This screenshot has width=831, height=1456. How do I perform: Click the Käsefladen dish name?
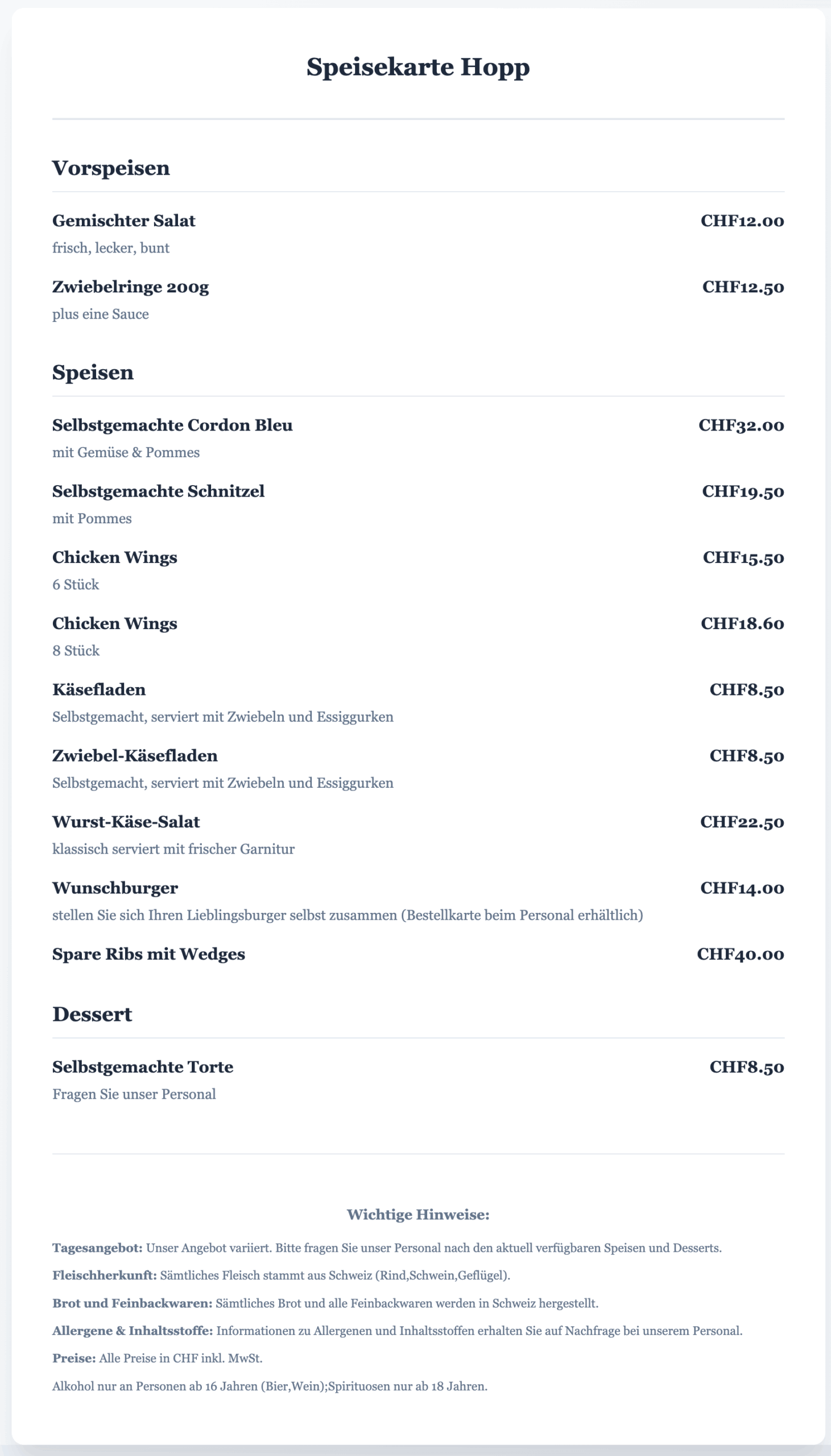(x=99, y=690)
